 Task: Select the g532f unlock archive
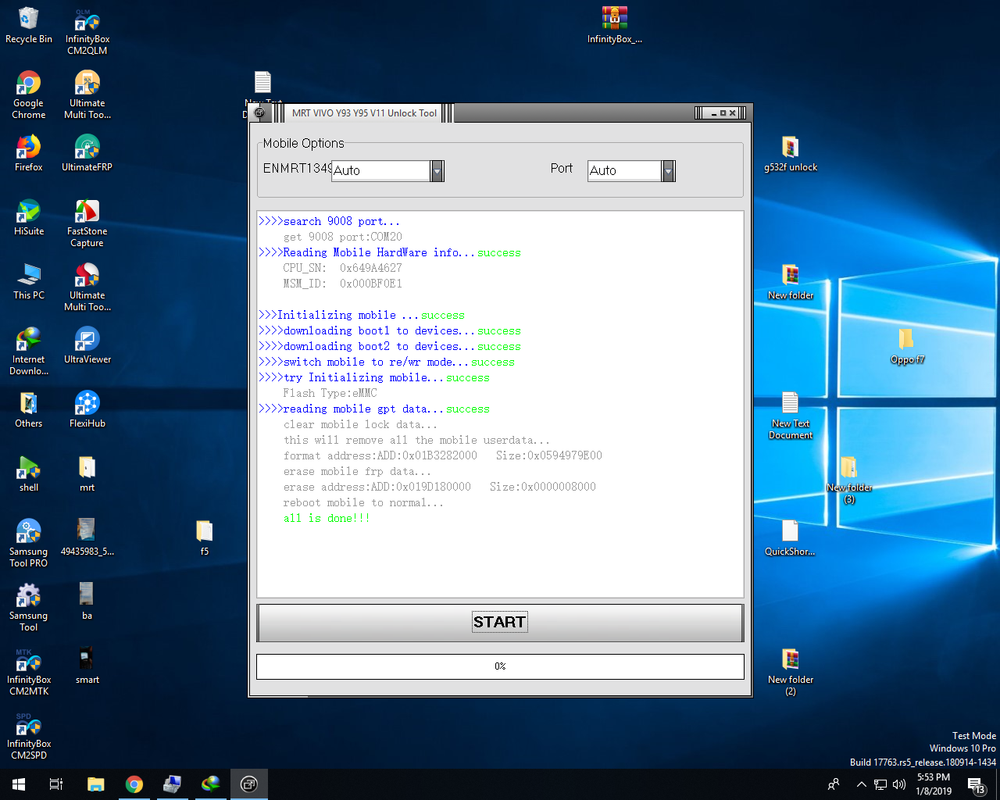(x=790, y=148)
